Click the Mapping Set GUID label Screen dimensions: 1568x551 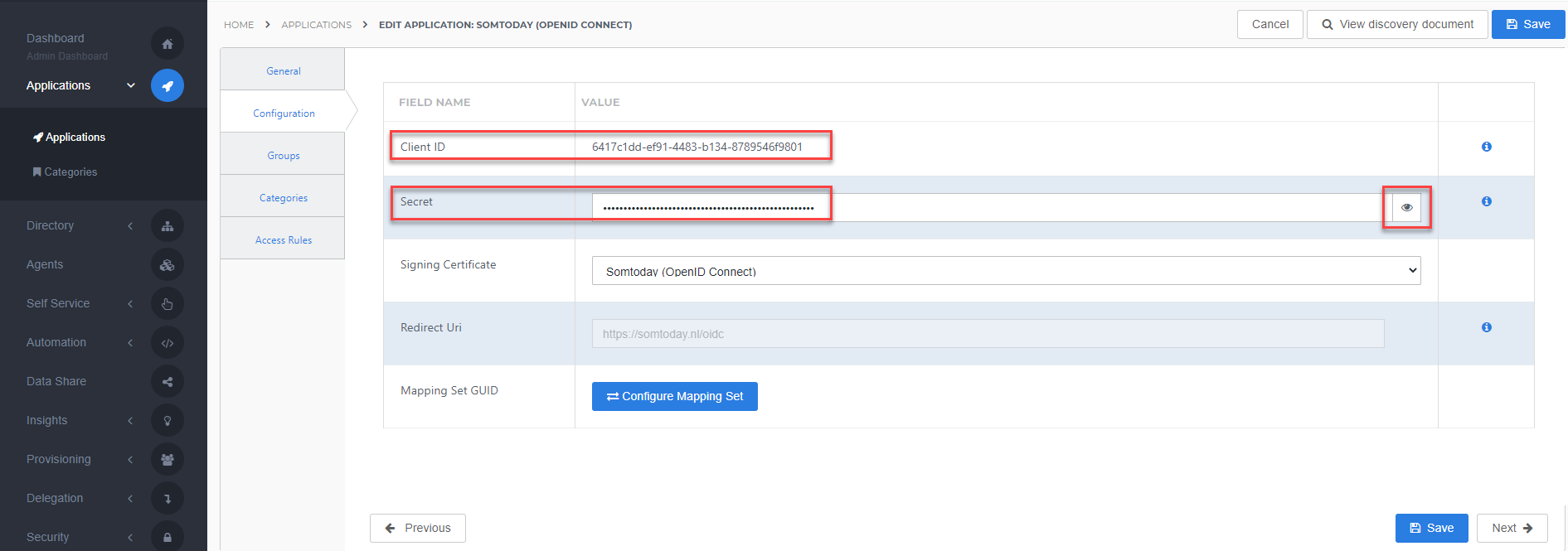pos(449,390)
